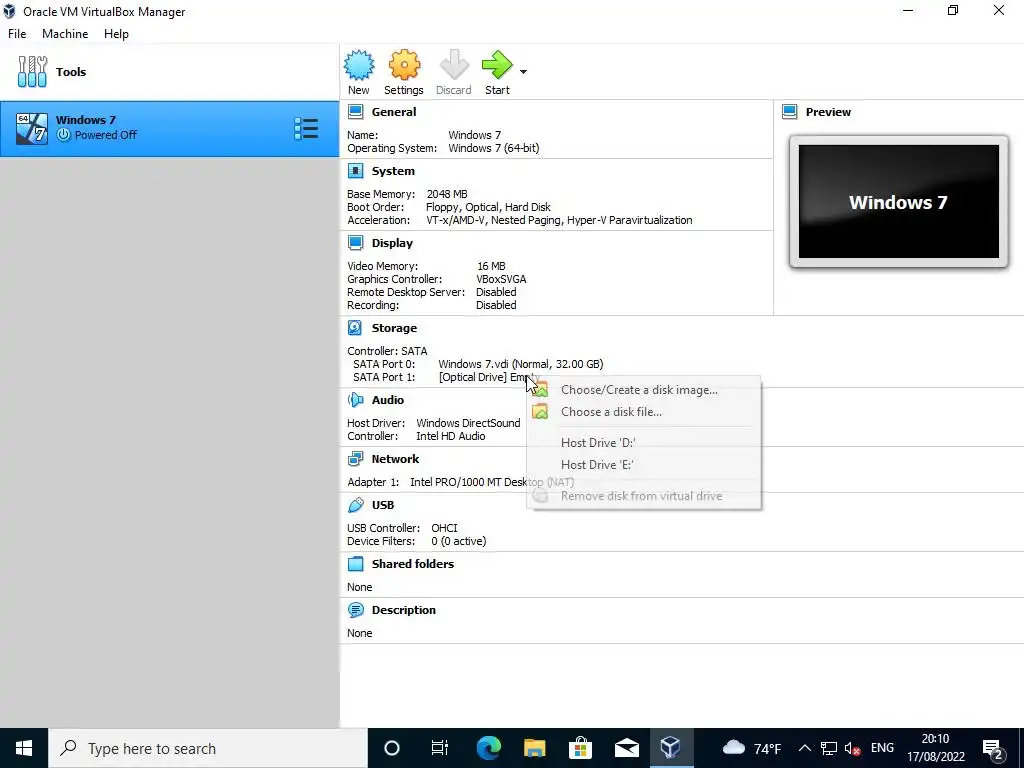Screen dimensions: 1024x768
Task: Open the Network section header link
Action: [x=396, y=459]
